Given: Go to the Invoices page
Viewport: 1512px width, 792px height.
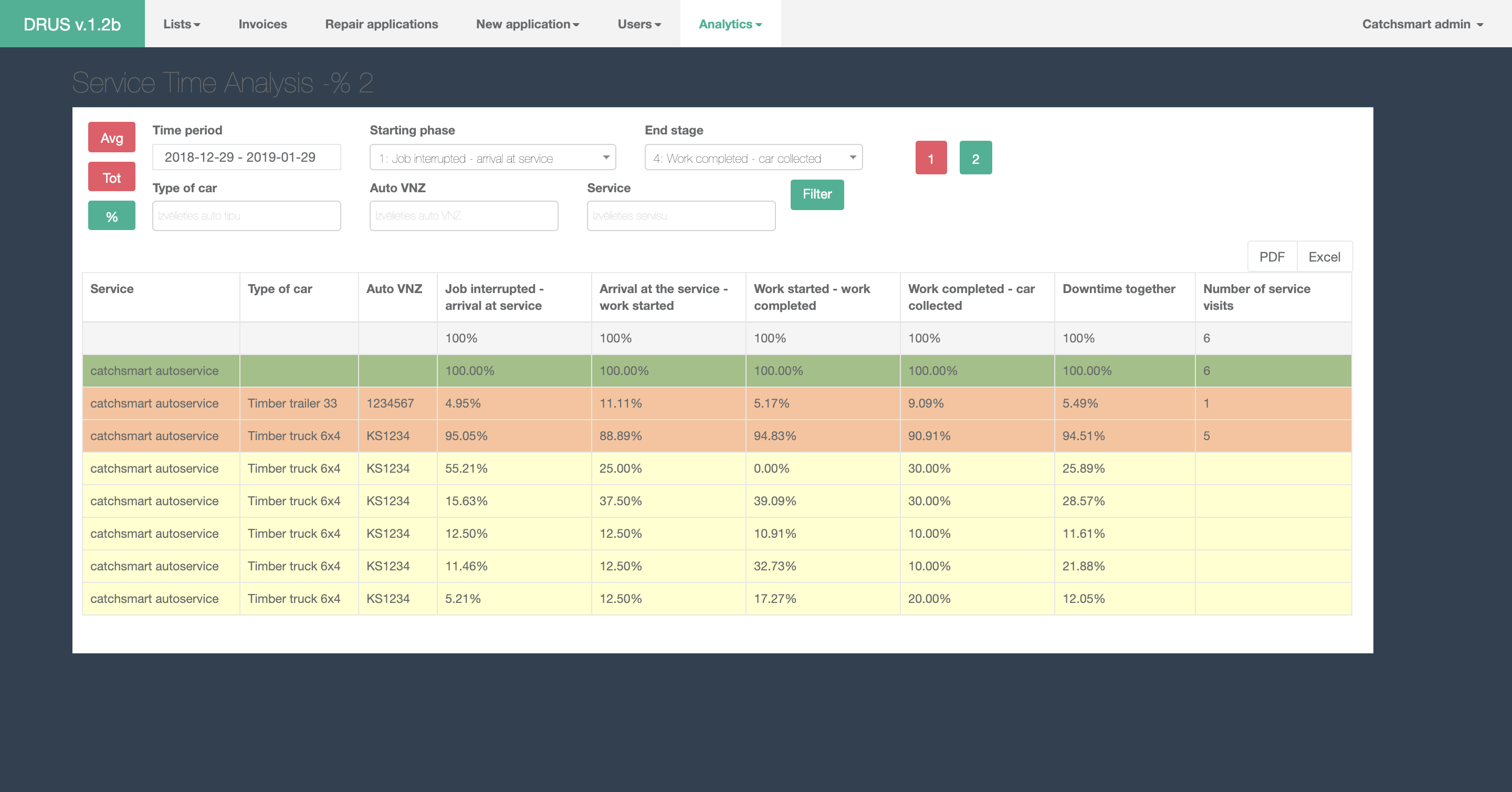Looking at the screenshot, I should (262, 24).
